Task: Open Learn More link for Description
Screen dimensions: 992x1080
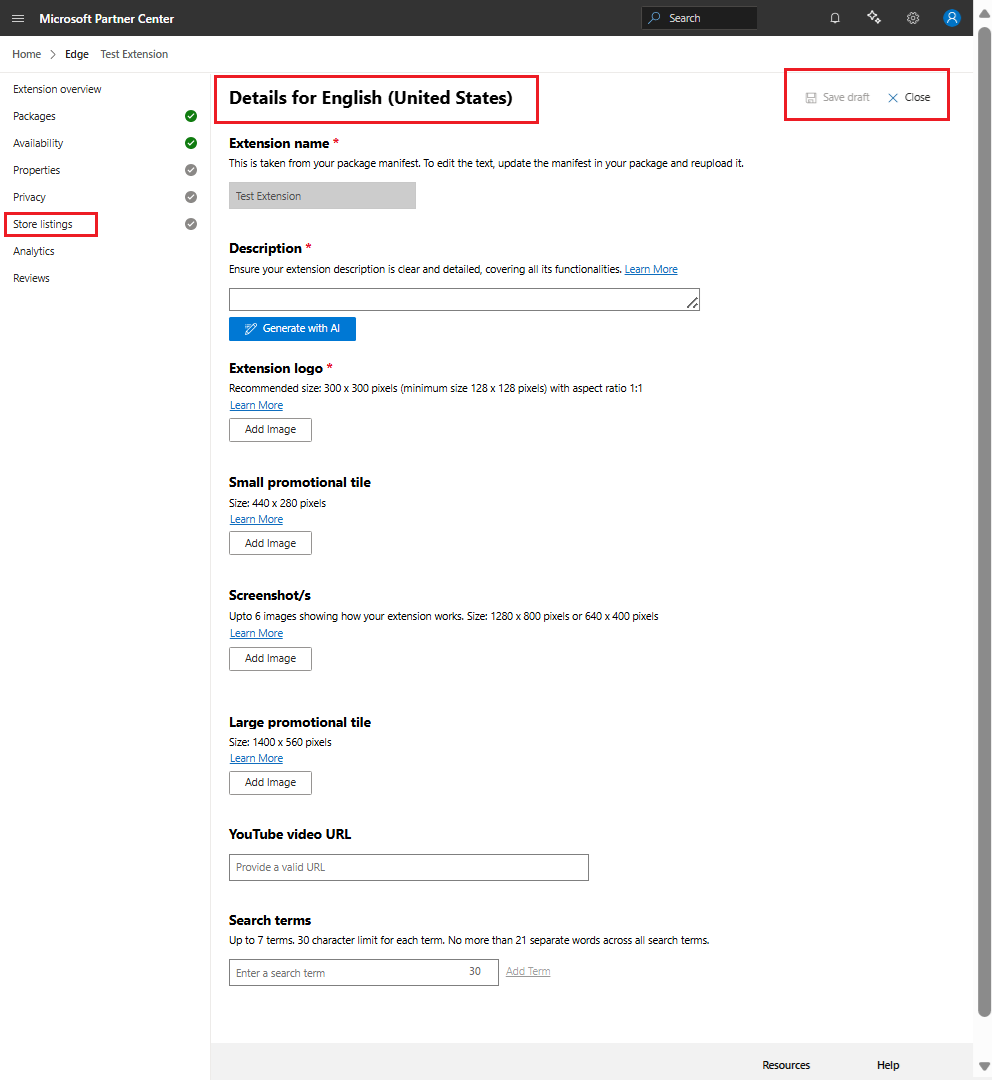Action: pos(651,269)
